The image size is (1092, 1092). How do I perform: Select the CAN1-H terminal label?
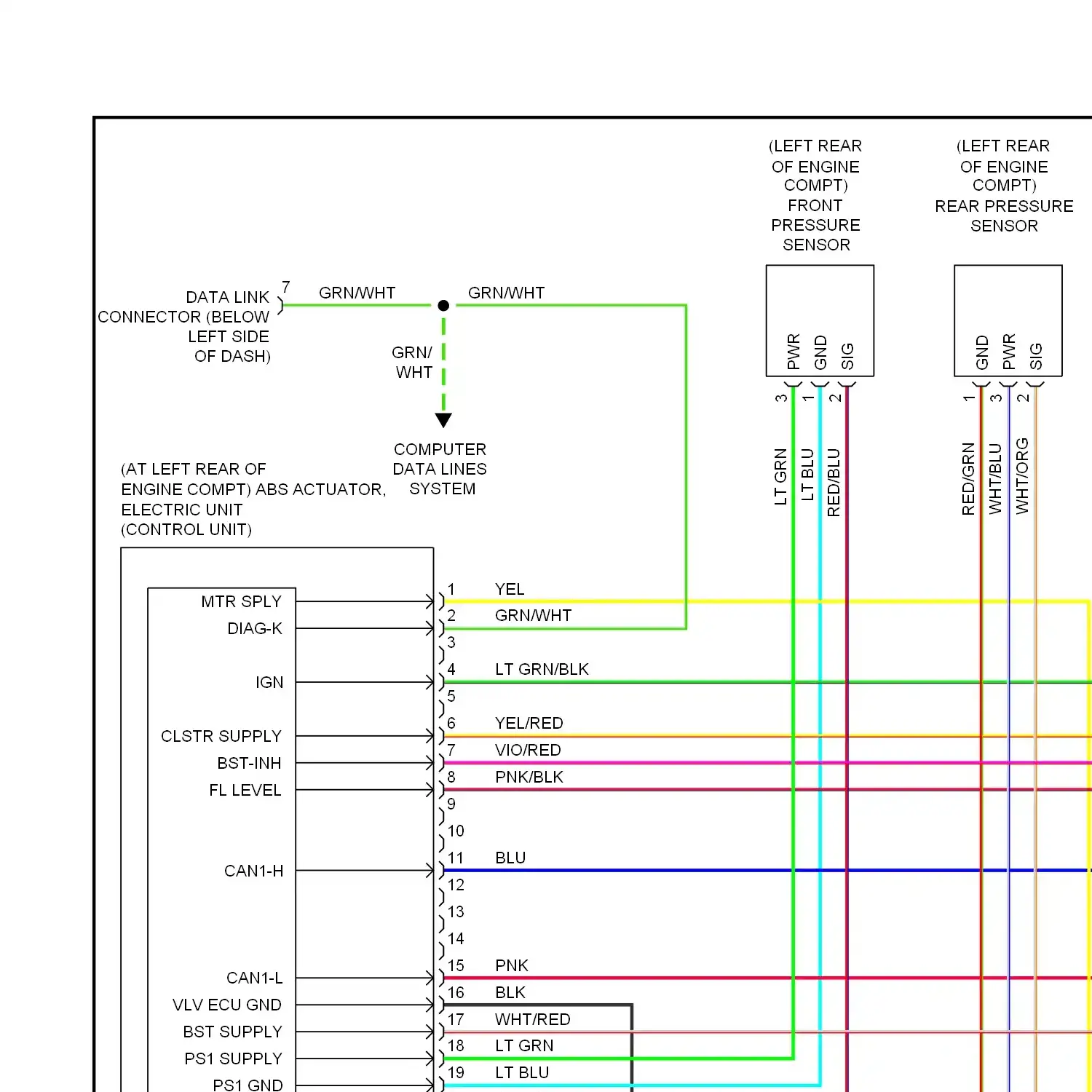[x=254, y=871]
